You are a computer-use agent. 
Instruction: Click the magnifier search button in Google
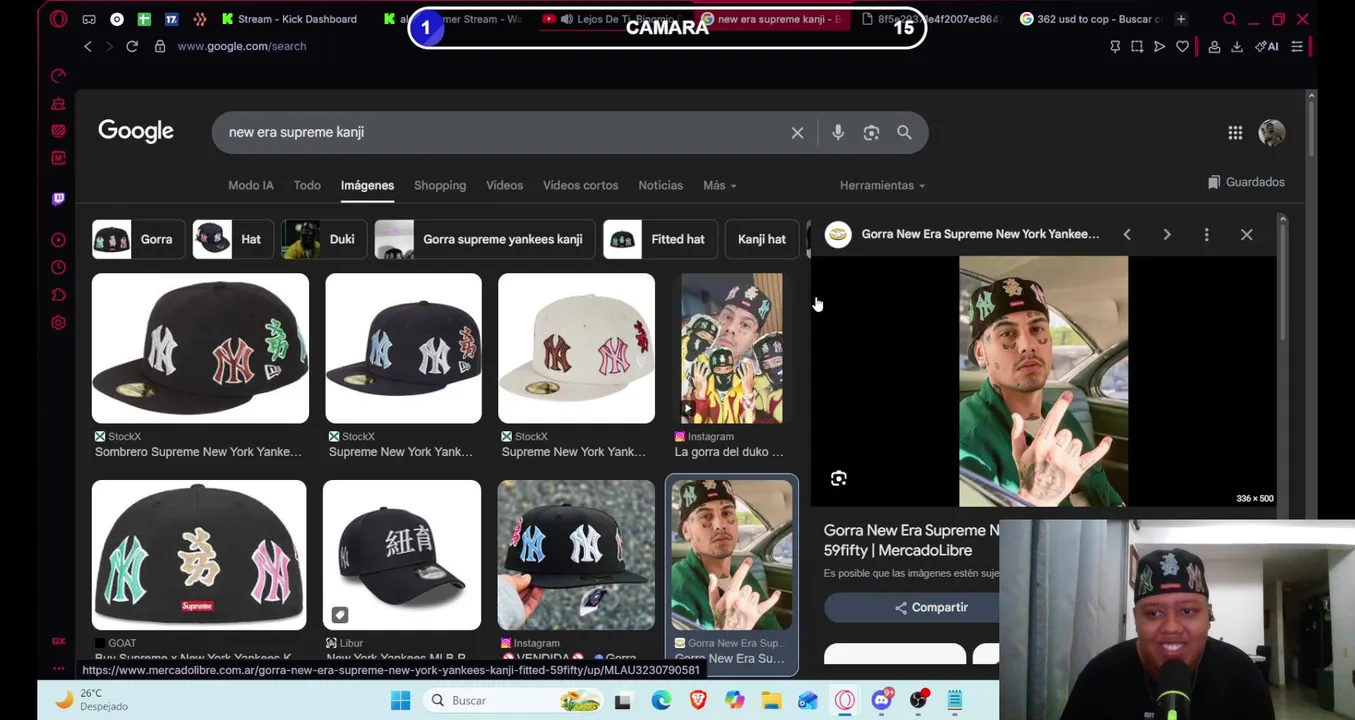904,133
